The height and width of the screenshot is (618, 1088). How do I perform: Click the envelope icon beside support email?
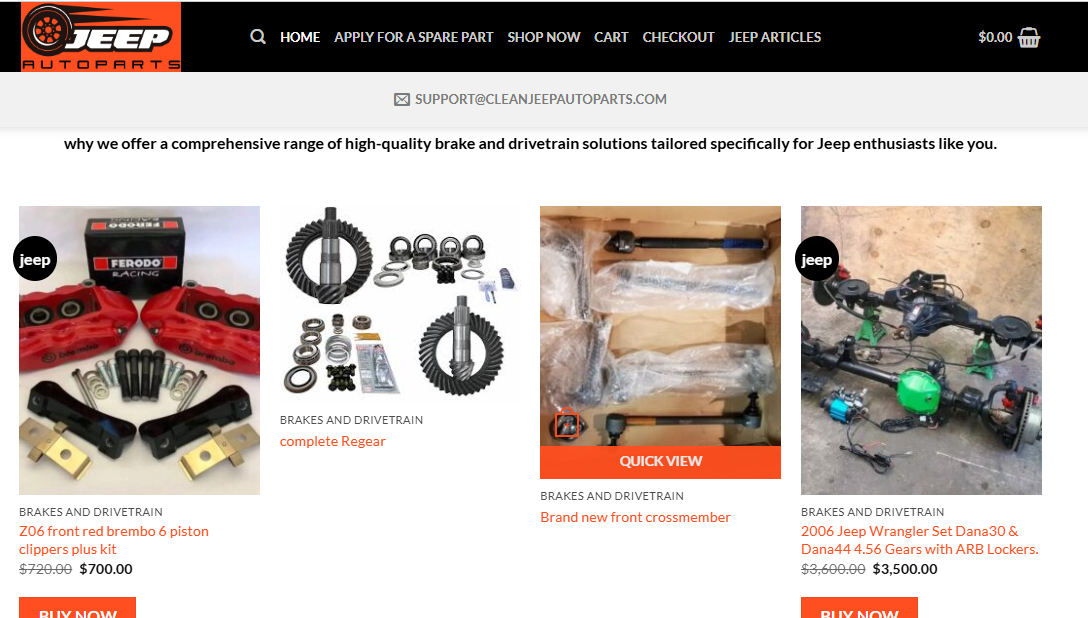pos(402,99)
